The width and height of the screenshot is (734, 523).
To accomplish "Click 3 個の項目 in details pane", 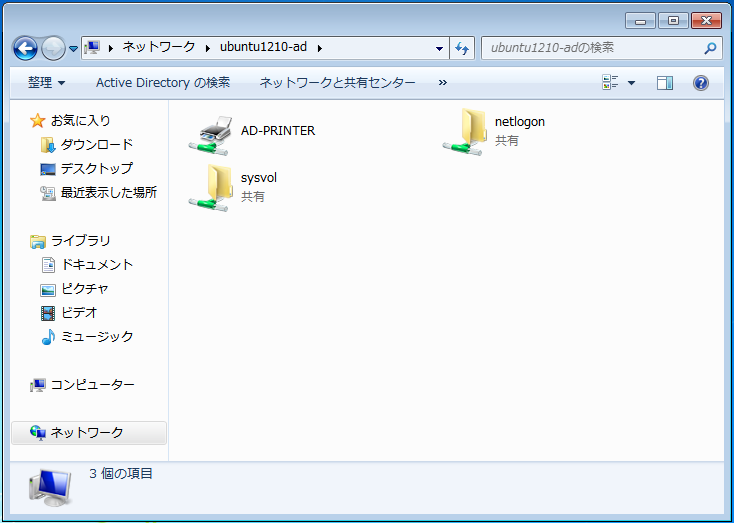I will point(121,473).
